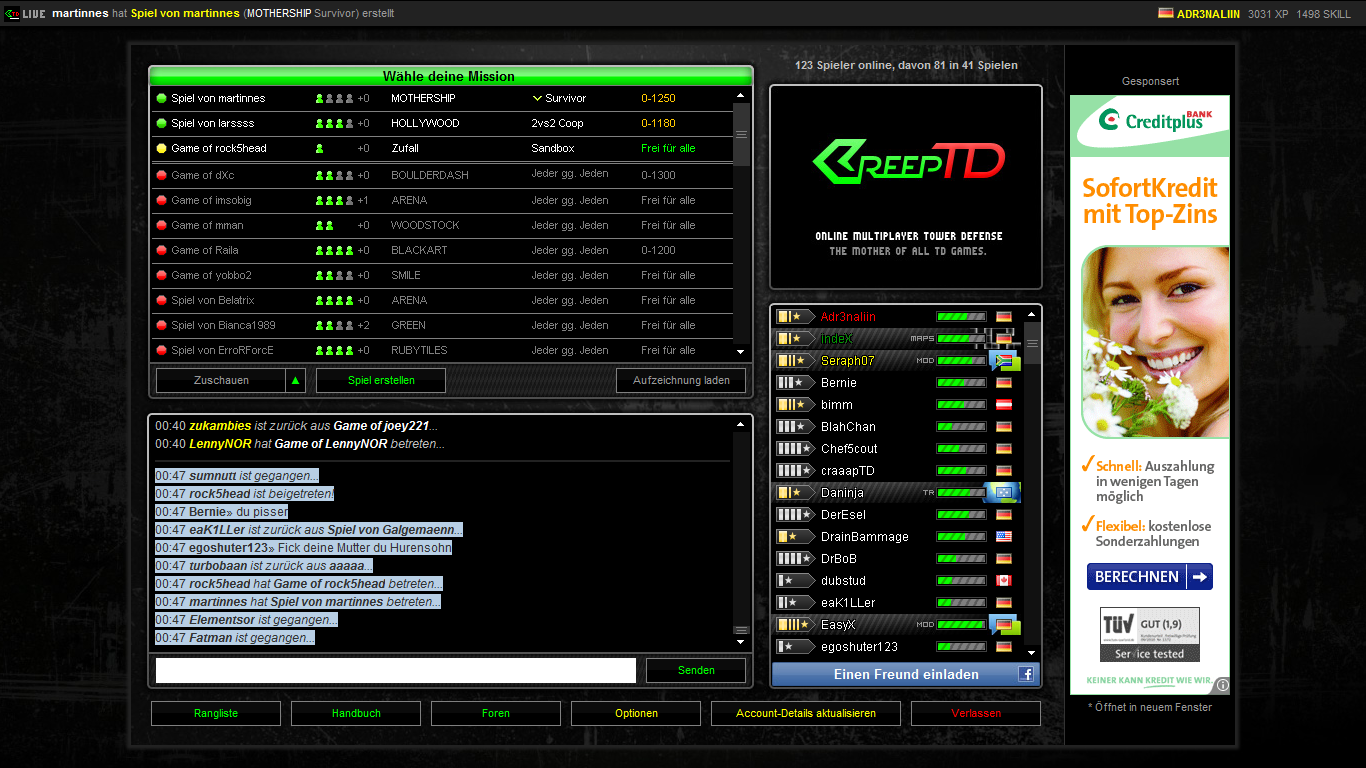Click the player icons in Game of Raila row

[x=334, y=250]
